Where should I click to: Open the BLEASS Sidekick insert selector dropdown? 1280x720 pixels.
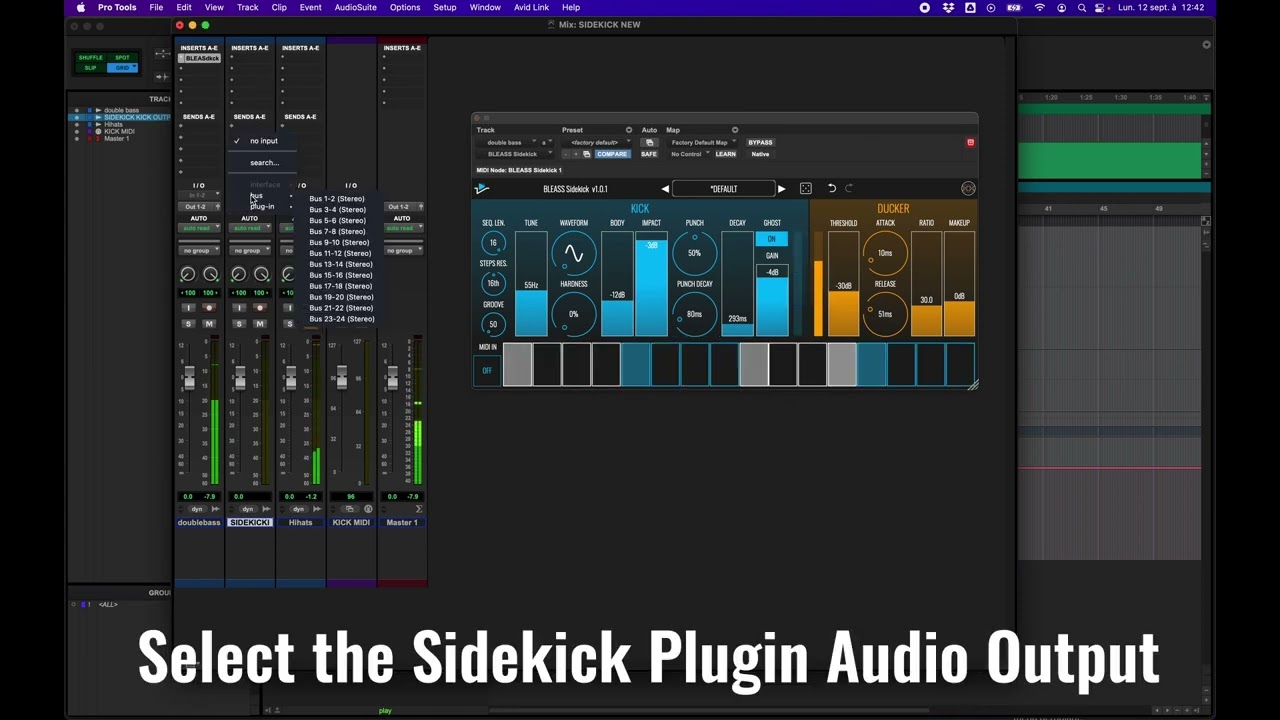(x=515, y=154)
